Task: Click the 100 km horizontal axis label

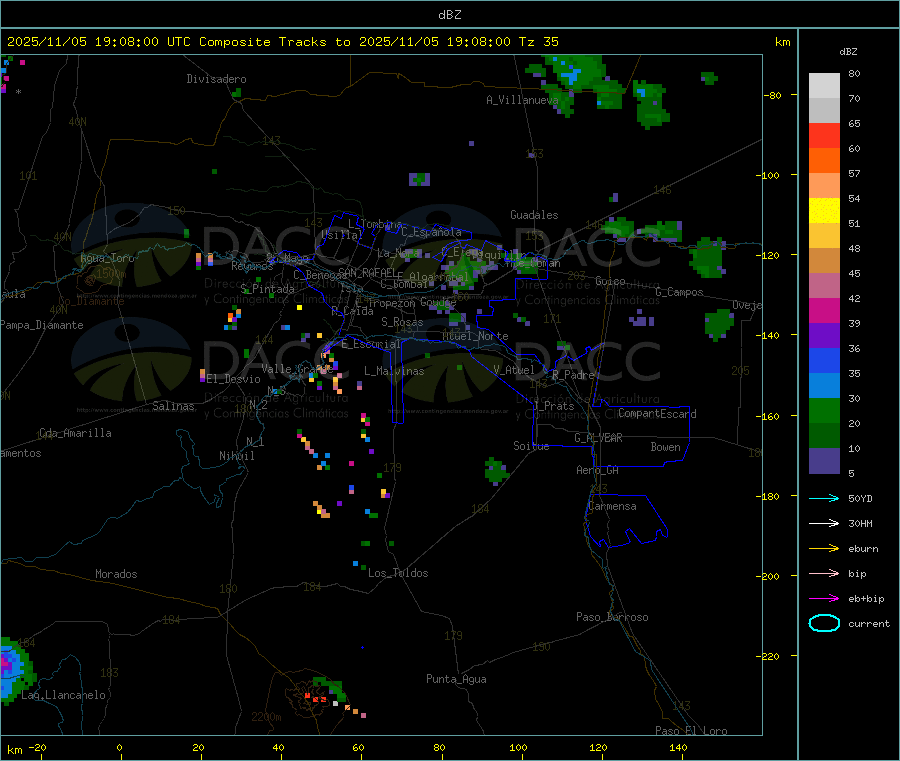Action: [518, 747]
